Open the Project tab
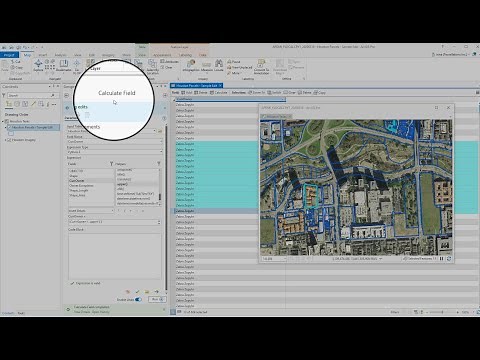The width and height of the screenshot is (480, 360). tap(9, 55)
